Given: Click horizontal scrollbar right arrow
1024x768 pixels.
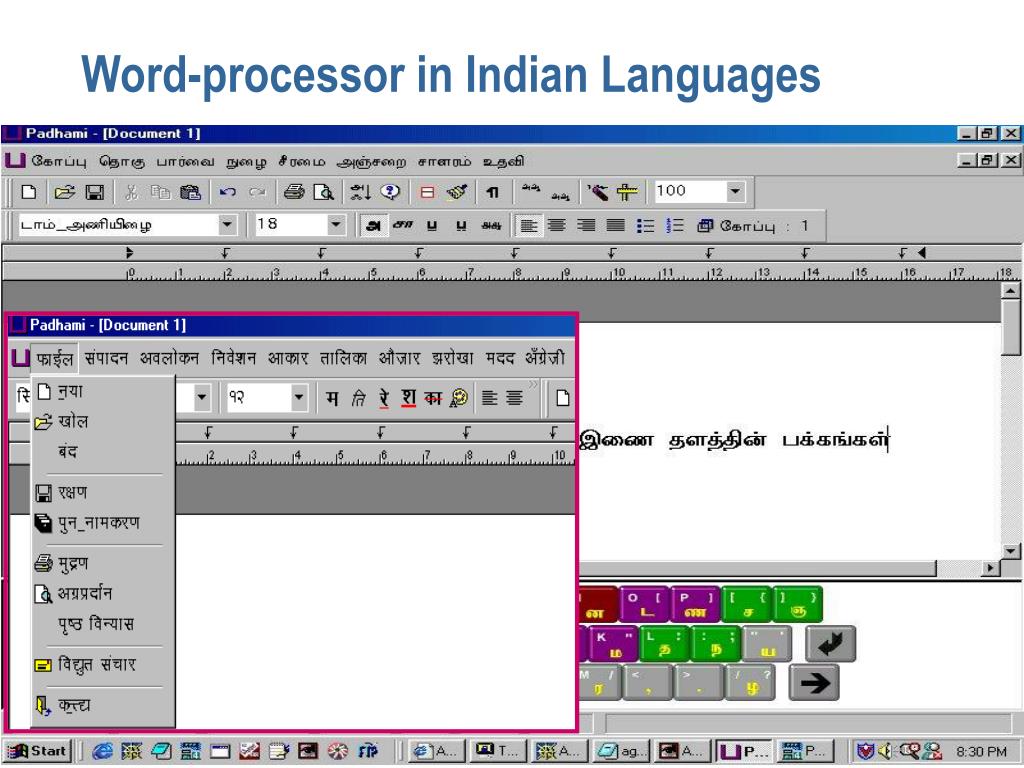Looking at the screenshot, I should [991, 568].
